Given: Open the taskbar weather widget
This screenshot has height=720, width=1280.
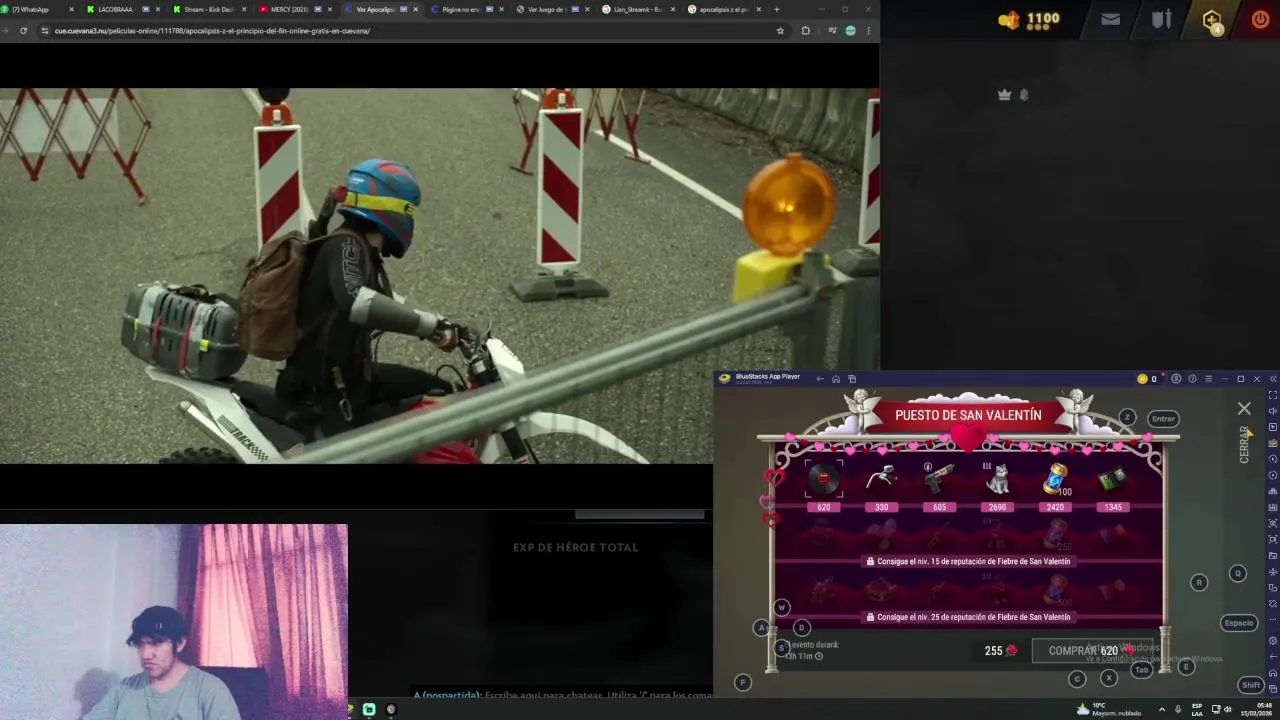Looking at the screenshot, I should coord(1109,709).
